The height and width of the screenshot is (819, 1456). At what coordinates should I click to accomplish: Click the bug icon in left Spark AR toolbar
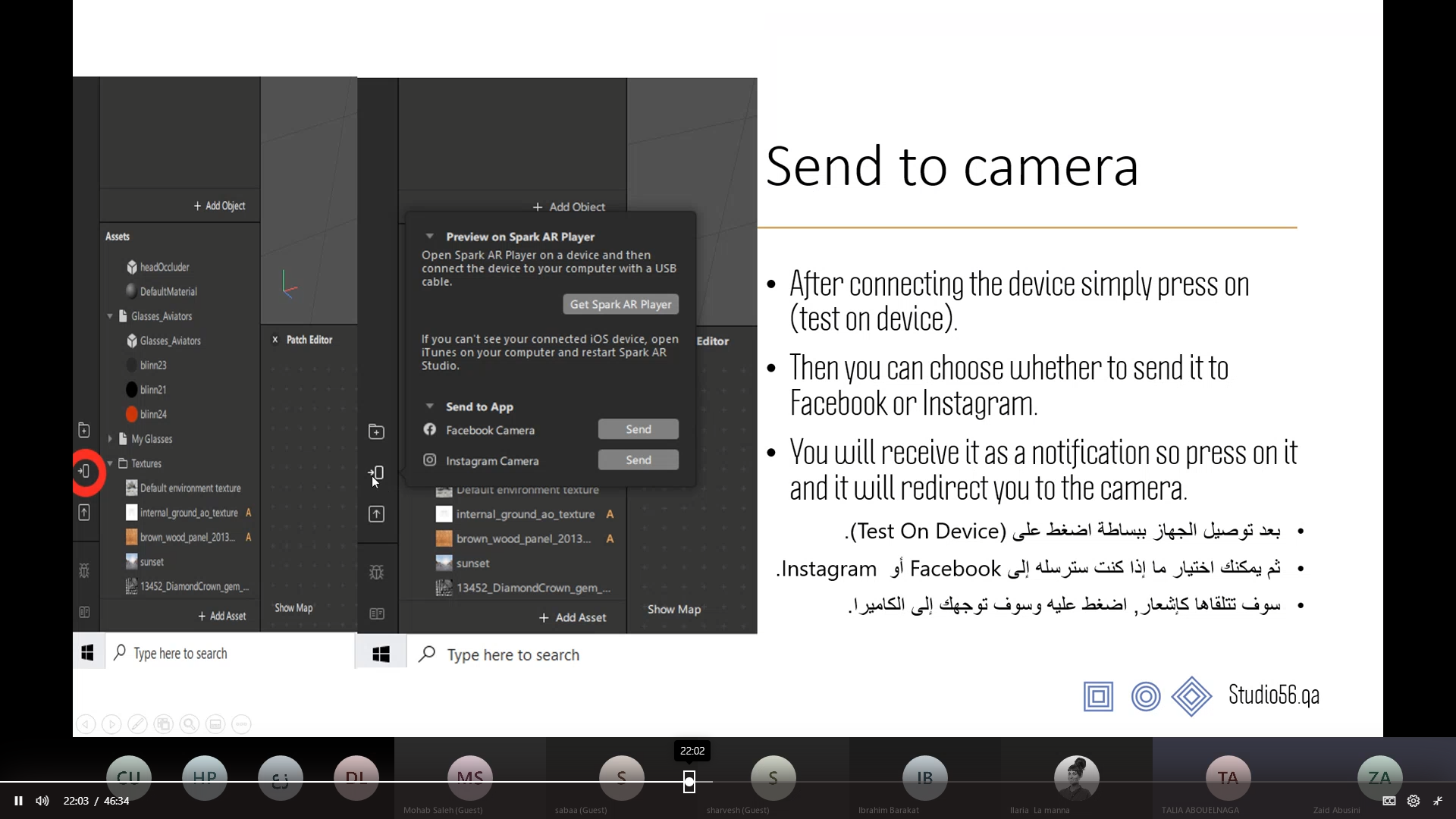click(84, 570)
